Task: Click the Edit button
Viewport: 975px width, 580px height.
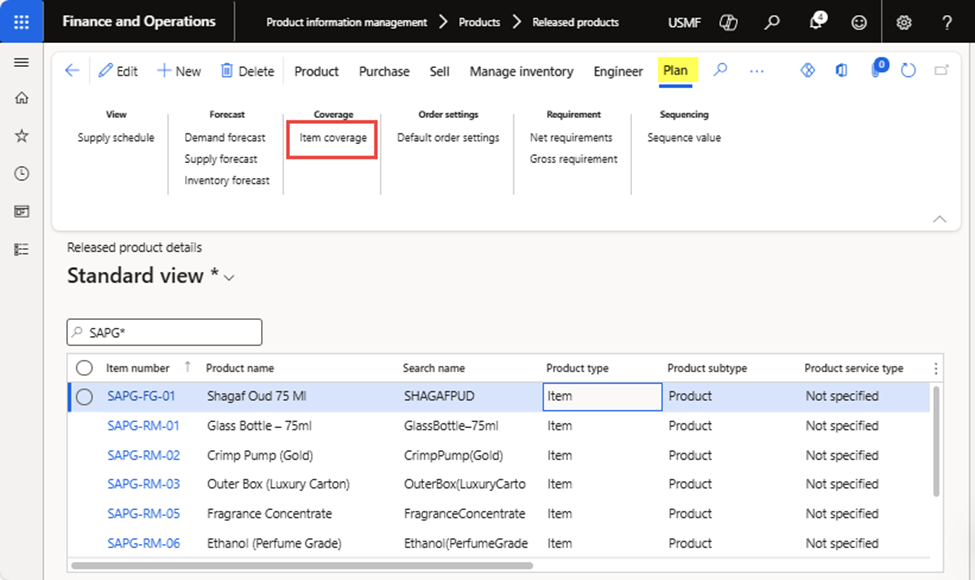Action: click(118, 71)
